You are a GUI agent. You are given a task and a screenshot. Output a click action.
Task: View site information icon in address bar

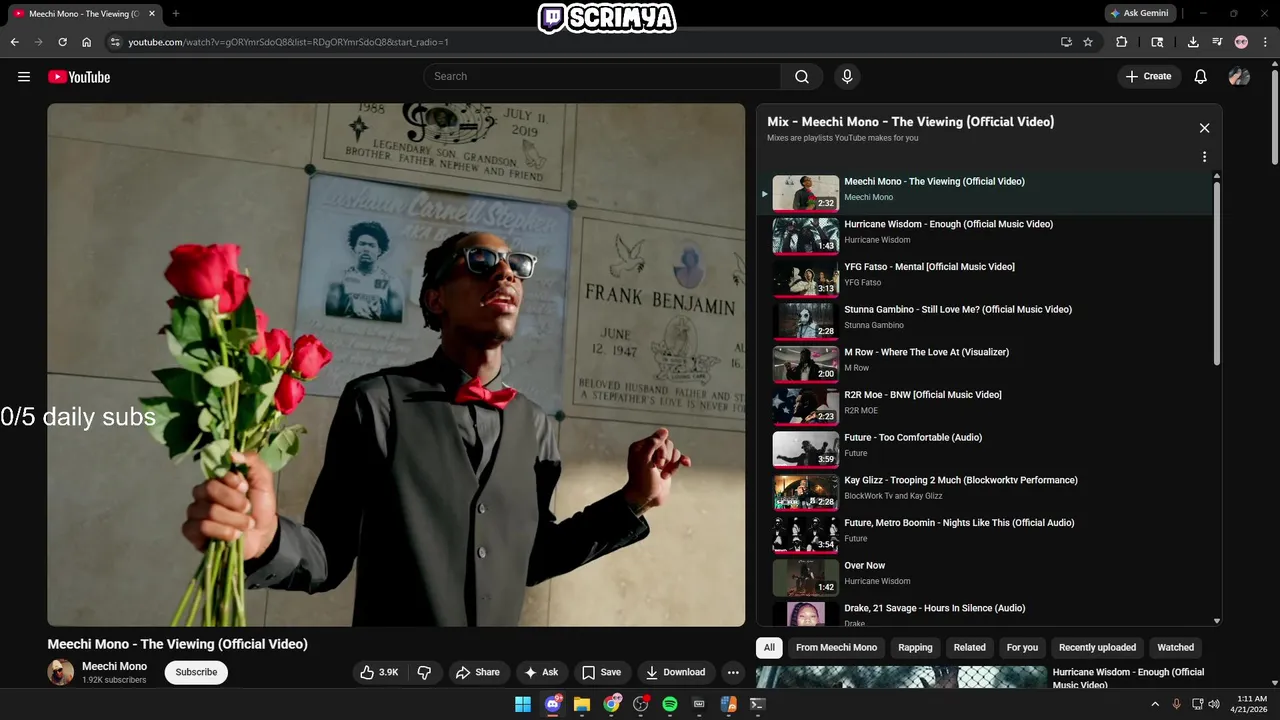(115, 42)
